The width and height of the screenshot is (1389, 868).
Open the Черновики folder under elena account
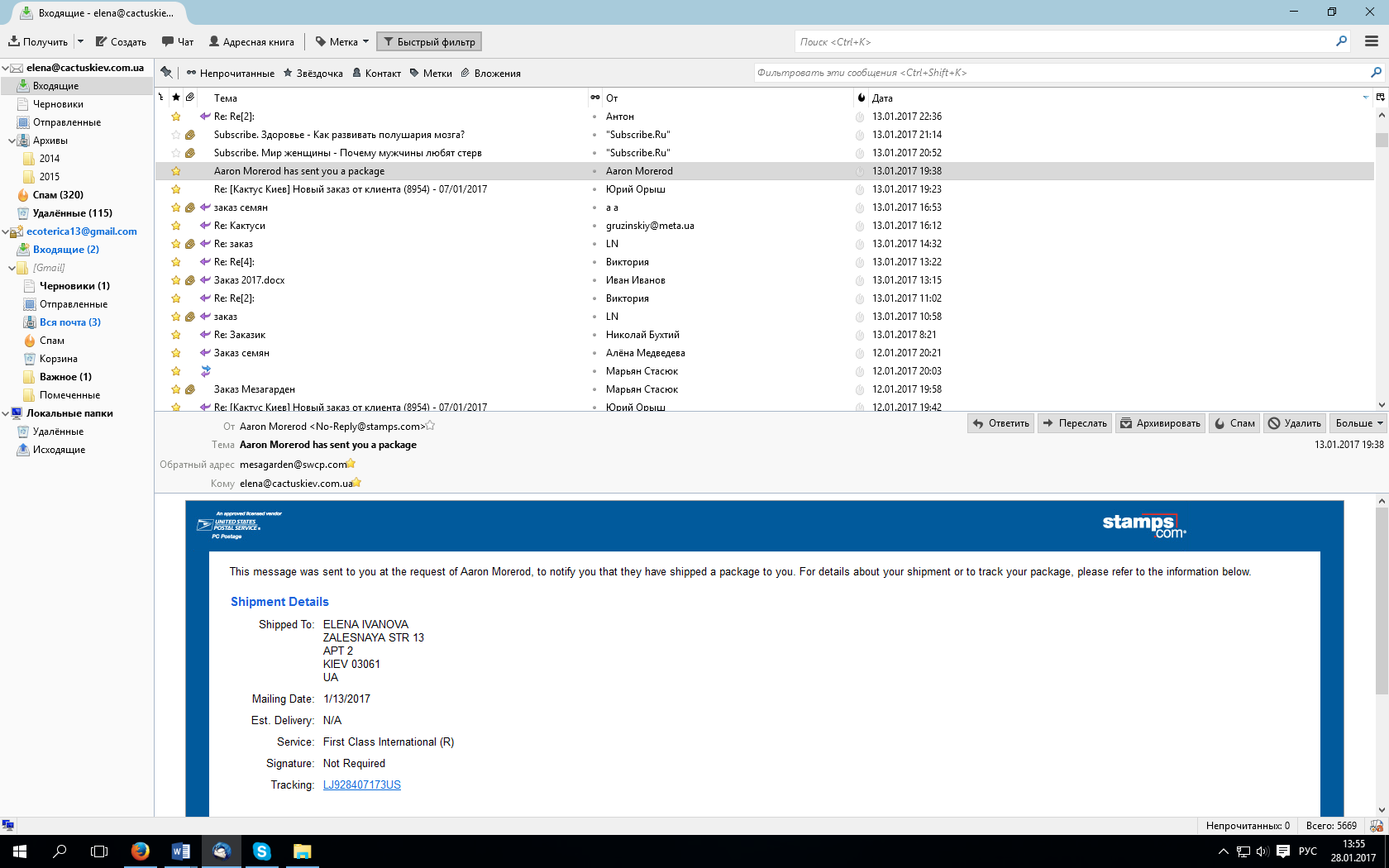58,104
